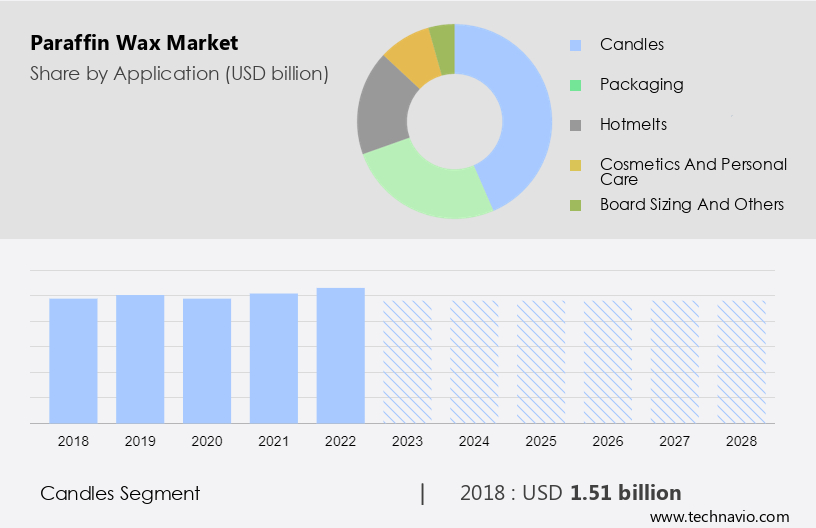Open the www.technavio.com link
Viewport: 816px width, 528px height.
coord(719,517)
